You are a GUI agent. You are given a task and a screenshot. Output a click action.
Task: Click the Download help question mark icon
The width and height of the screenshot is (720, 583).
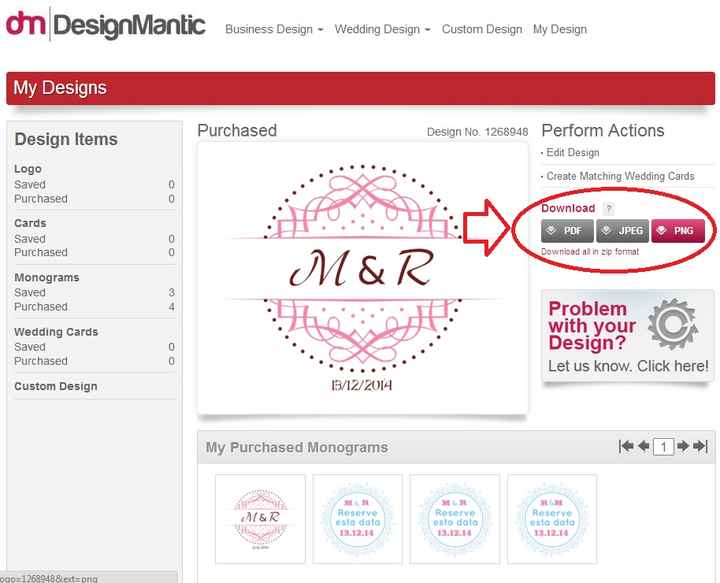pyautogui.click(x=608, y=209)
